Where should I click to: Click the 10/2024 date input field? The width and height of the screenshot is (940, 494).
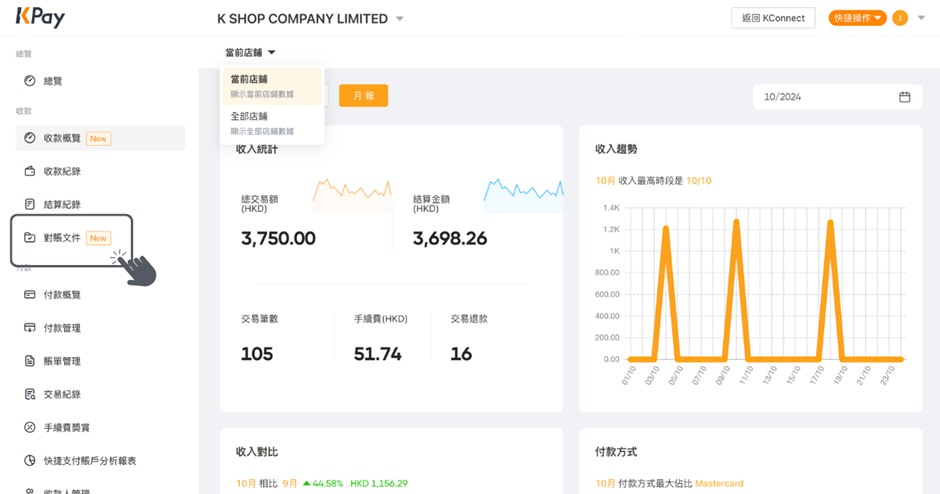tap(837, 97)
